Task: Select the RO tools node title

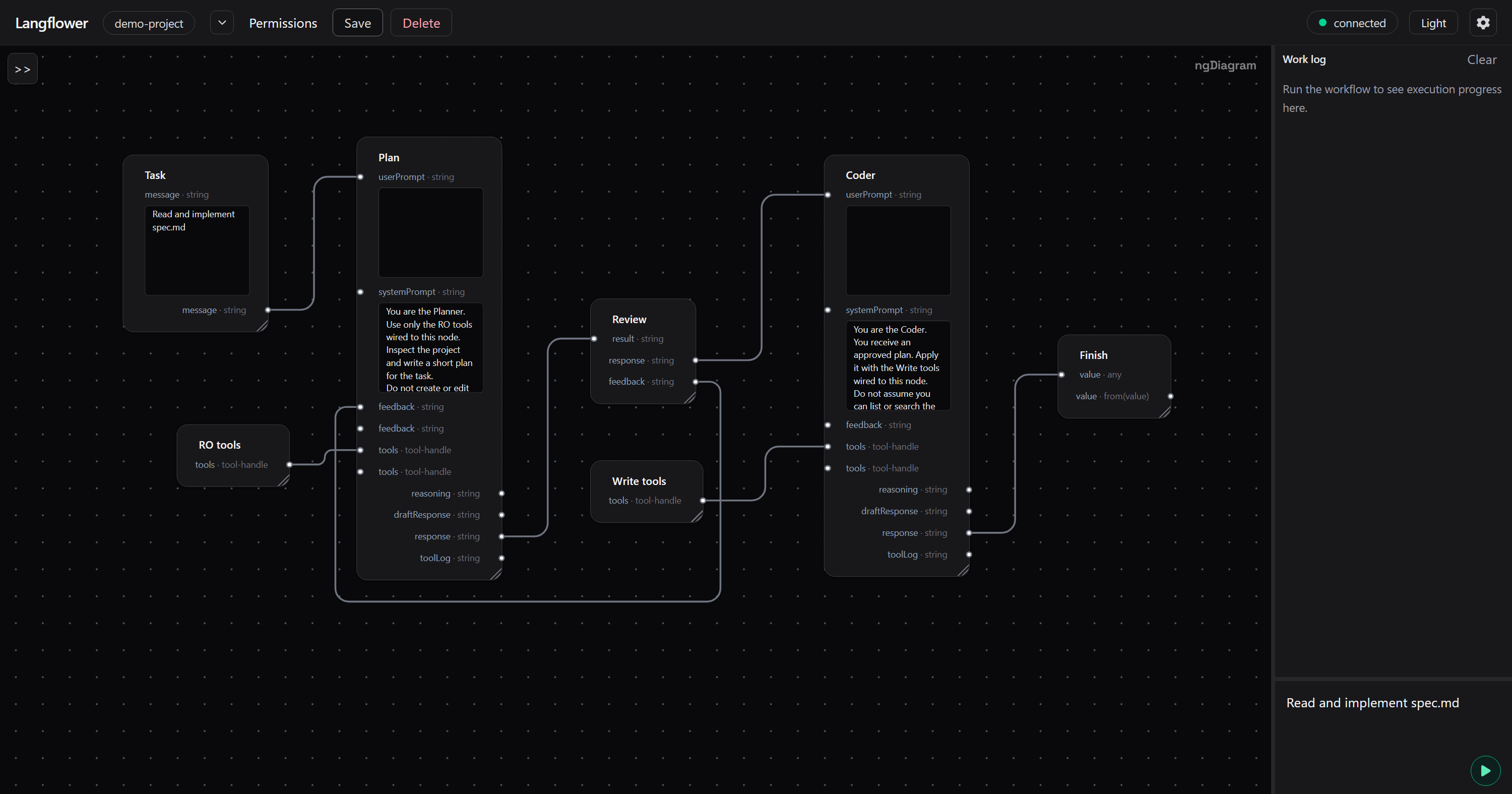Action: (220, 445)
